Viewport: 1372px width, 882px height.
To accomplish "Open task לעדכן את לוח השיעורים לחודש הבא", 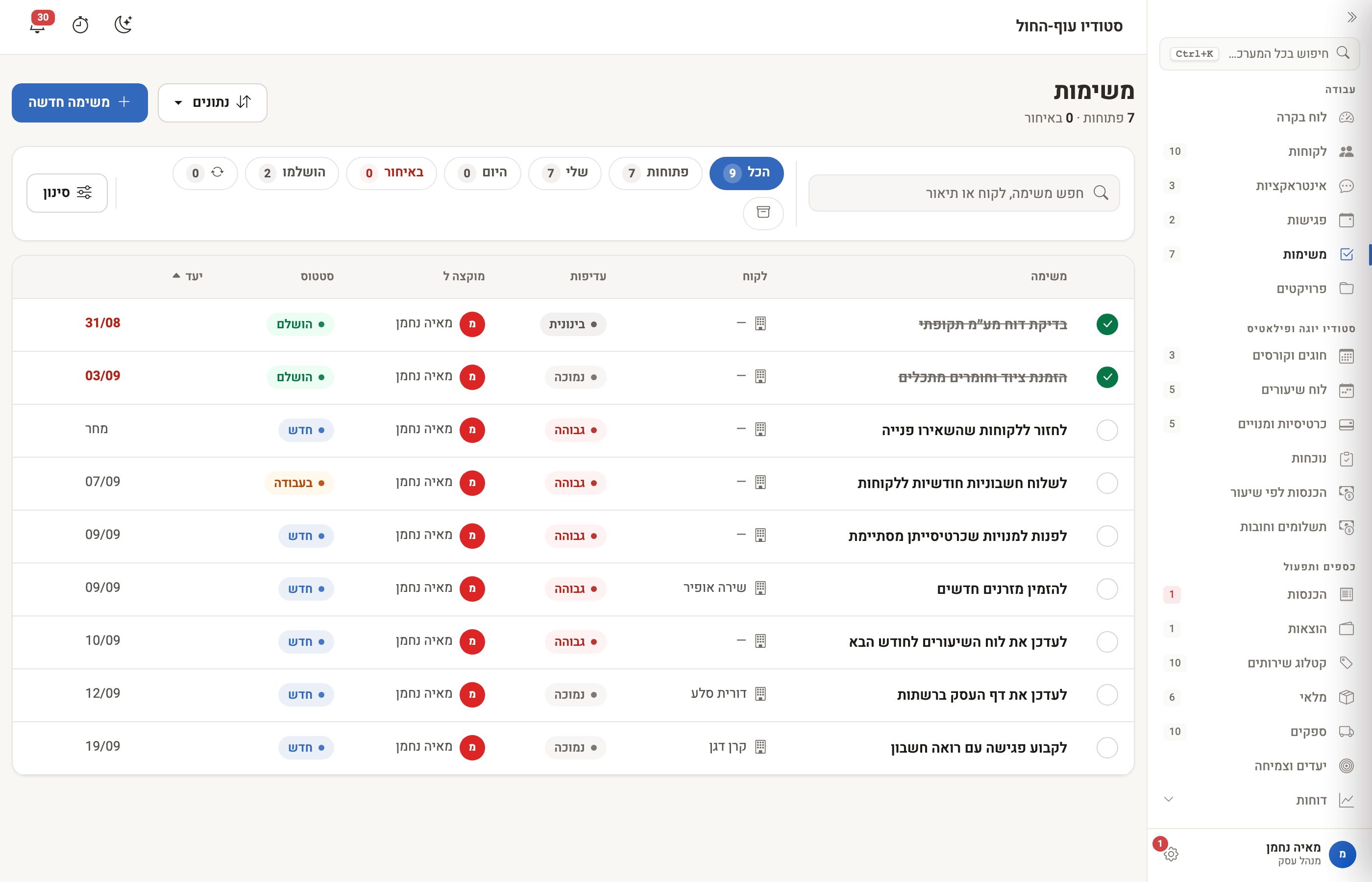I will pyautogui.click(x=957, y=641).
